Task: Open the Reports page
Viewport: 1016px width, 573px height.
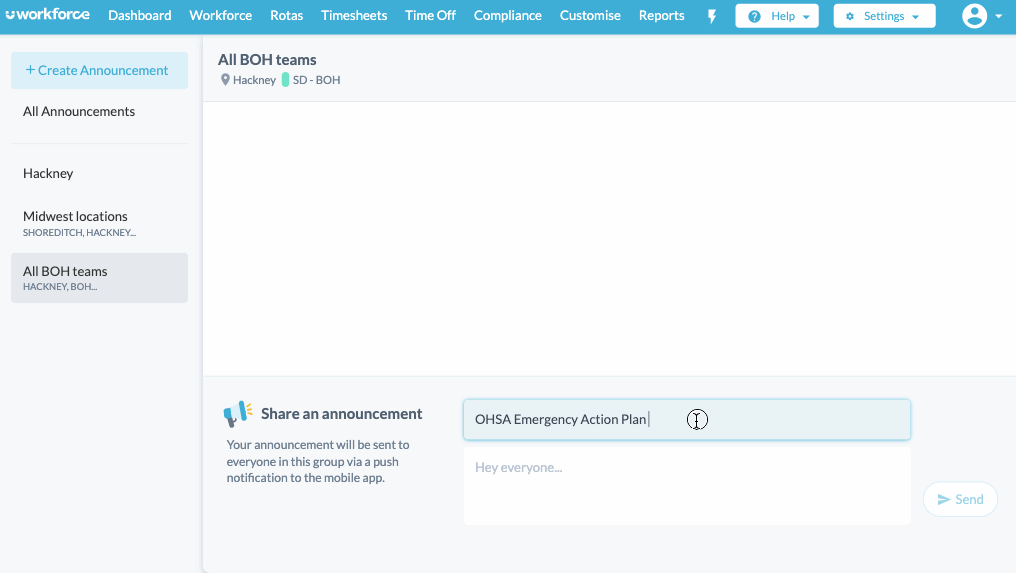Action: [662, 16]
